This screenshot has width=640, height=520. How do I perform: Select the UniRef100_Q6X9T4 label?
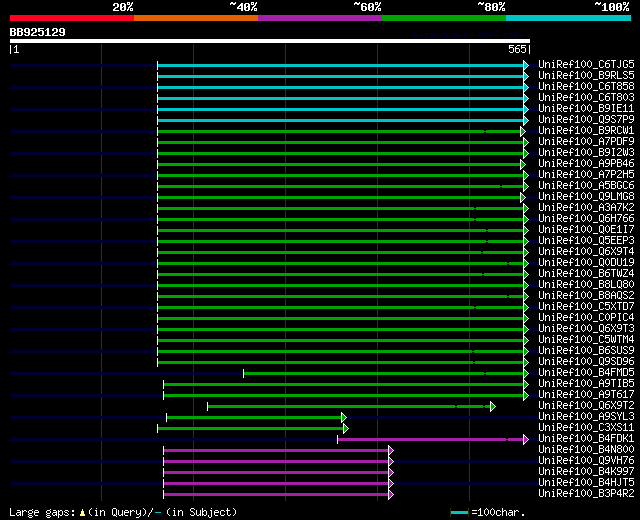coord(586,252)
